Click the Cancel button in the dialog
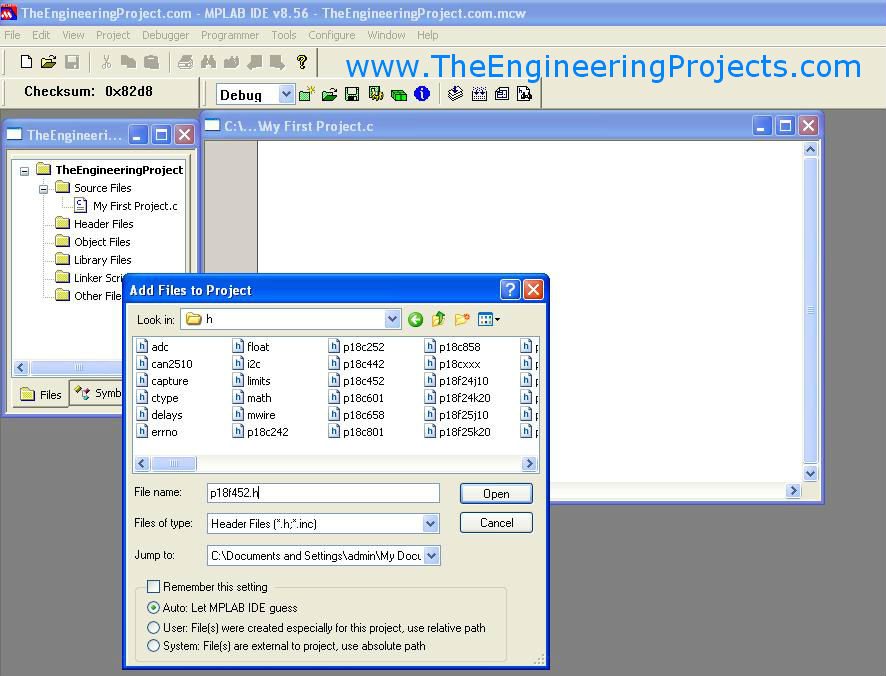This screenshot has width=886, height=676. click(x=496, y=523)
